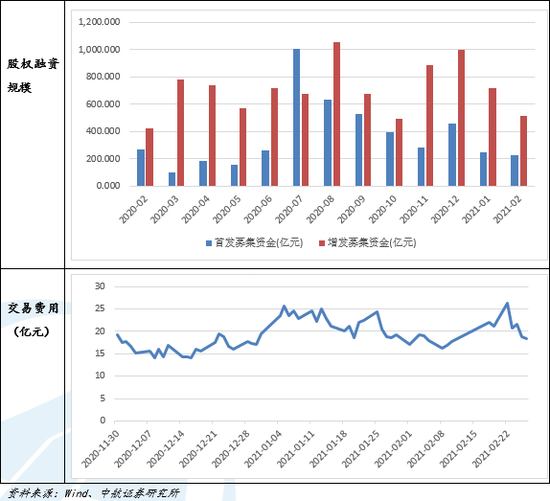Click the blue legend swatch for 首发募集资金
Screen dimensions: 550x501
(209, 243)
